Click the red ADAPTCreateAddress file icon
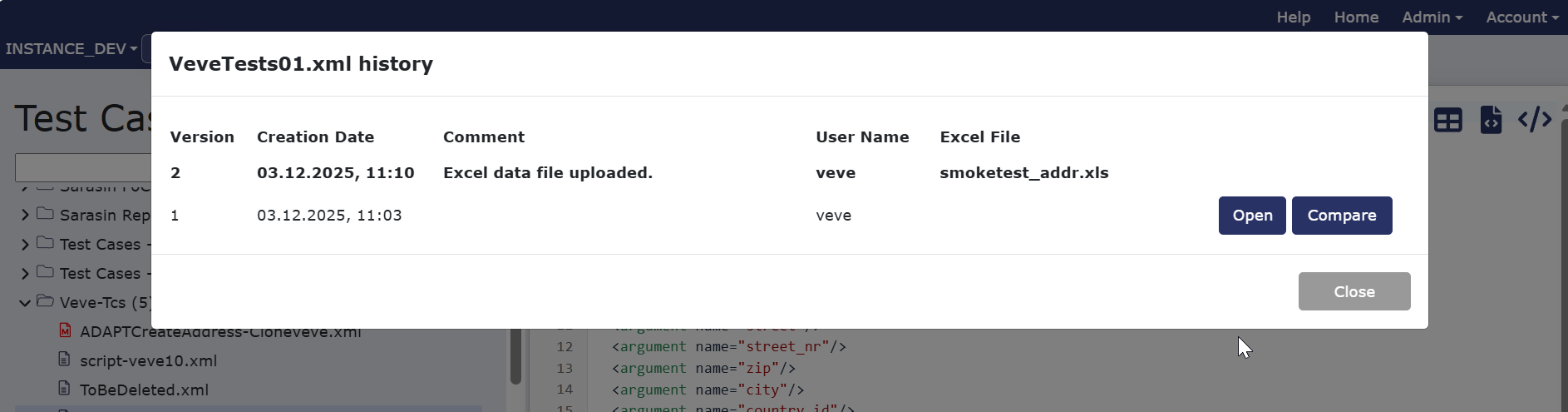The image size is (1568, 412). point(65,330)
